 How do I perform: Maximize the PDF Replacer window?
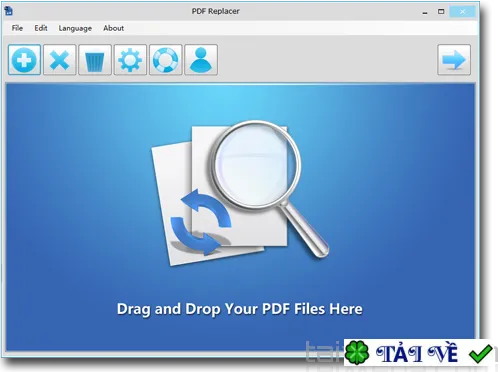(441, 12)
